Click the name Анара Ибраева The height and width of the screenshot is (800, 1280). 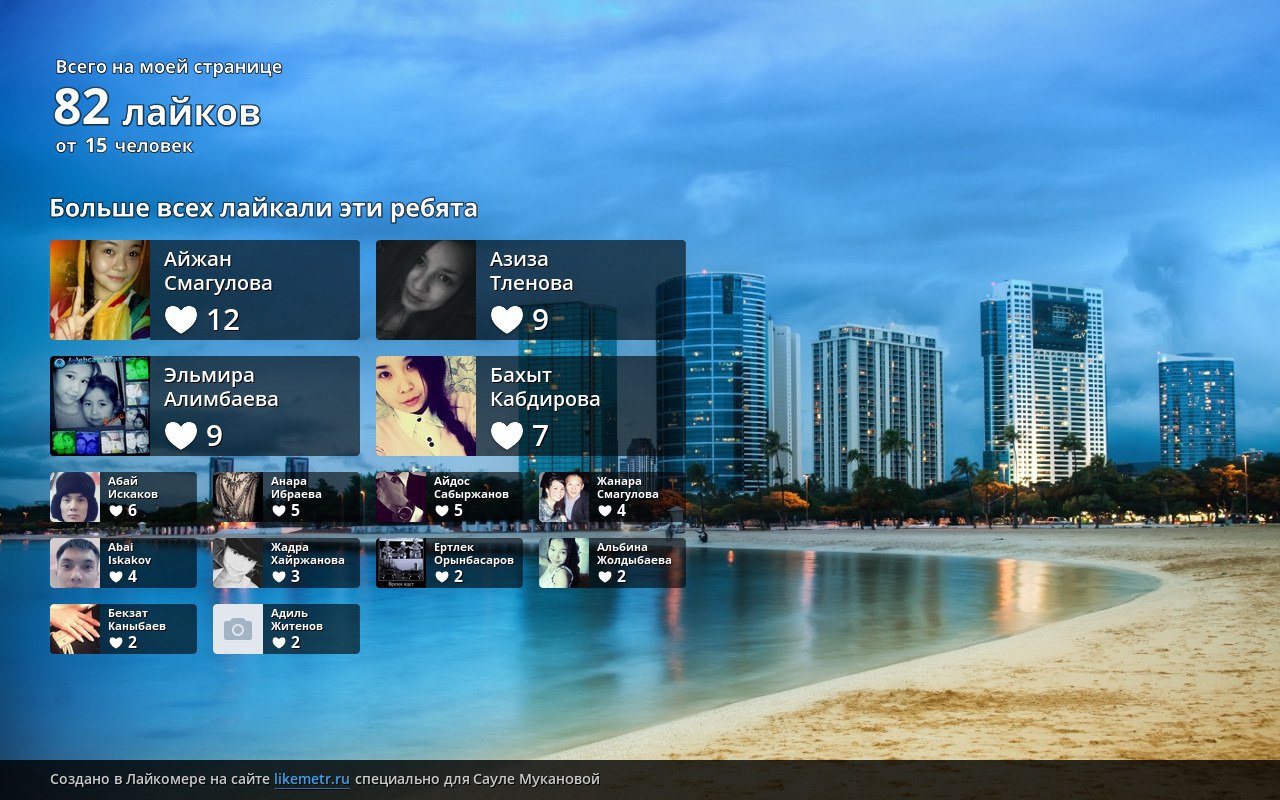click(296, 487)
